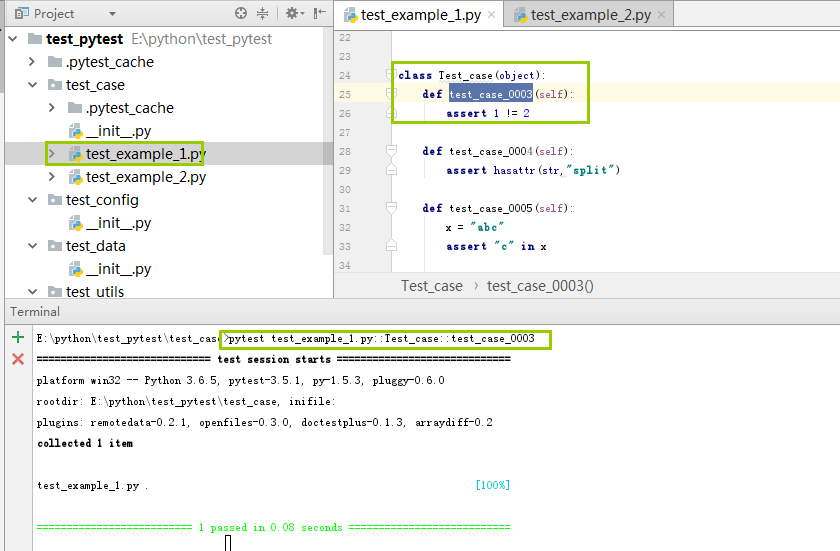840x551 pixels.
Task: Expand the top-level .pytest_cache folder
Action: (x=33, y=62)
